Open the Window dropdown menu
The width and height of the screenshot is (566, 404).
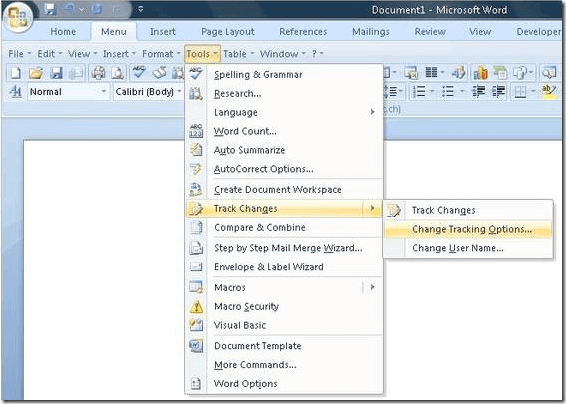(x=283, y=54)
